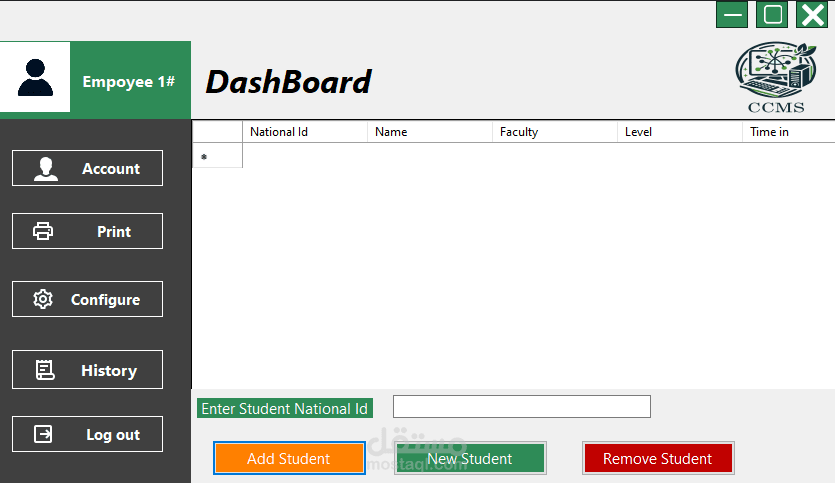
Task: Click the red Remove Student button
Action: [x=658, y=458]
